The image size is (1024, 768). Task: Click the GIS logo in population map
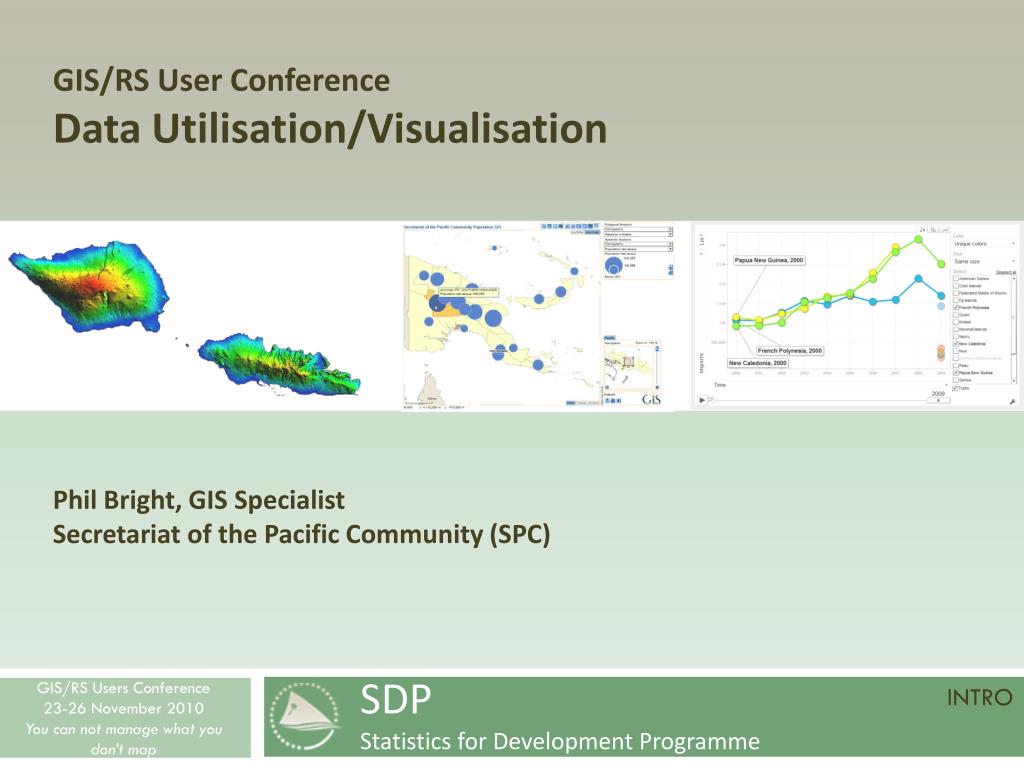click(x=651, y=399)
